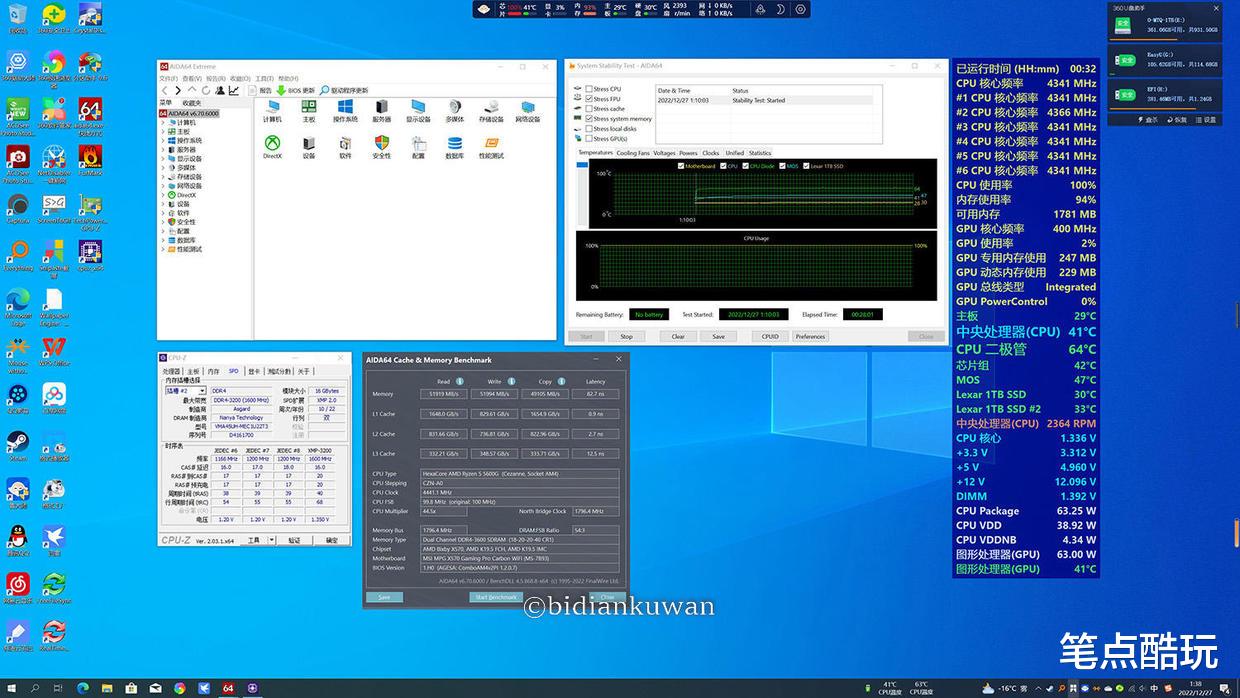The height and width of the screenshot is (698, 1240).
Task: Expand the 存储设备 tree node
Action: [x=165, y=176]
